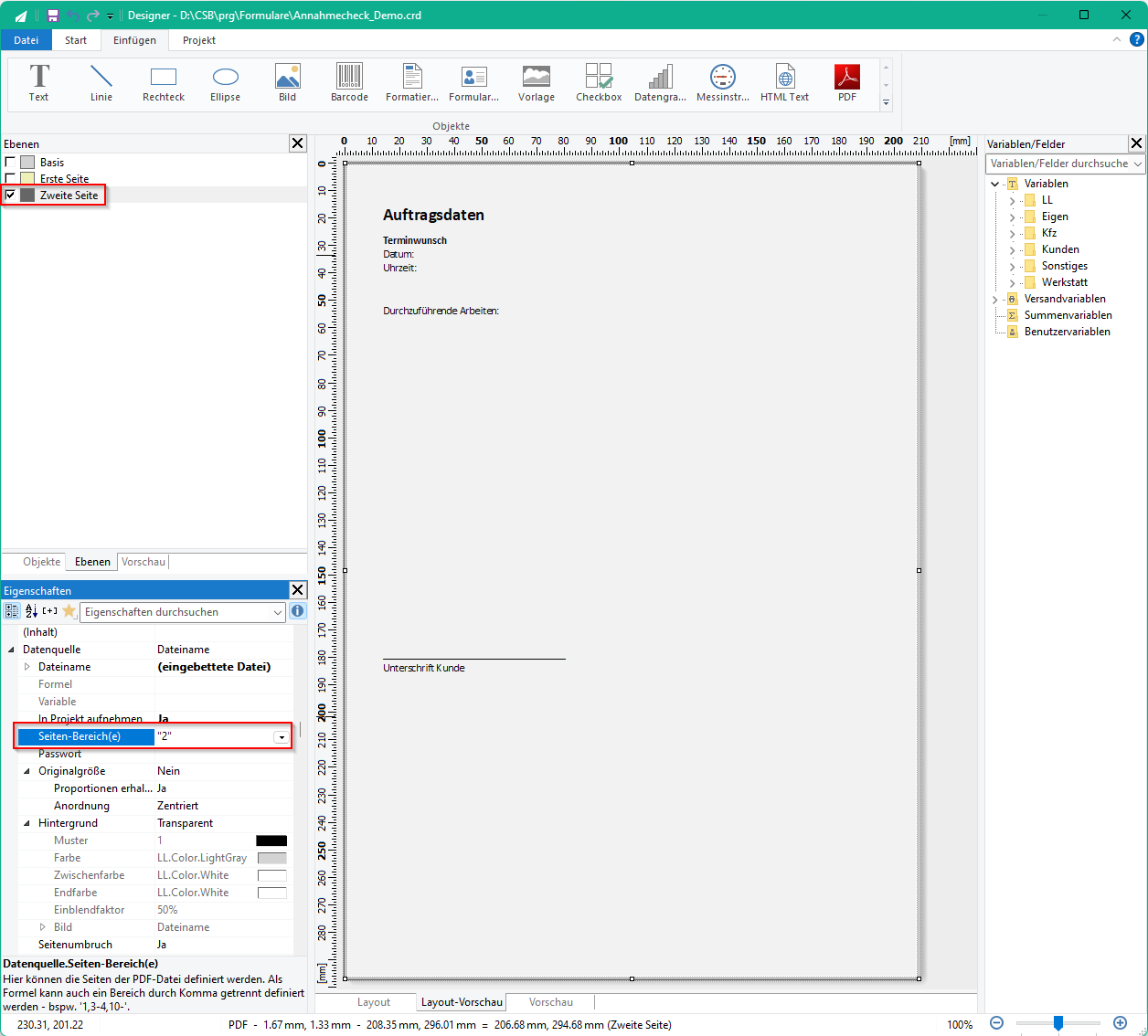This screenshot has height=1036, width=1148.
Task: Toggle expand all properties icon
Action: [x=49, y=611]
